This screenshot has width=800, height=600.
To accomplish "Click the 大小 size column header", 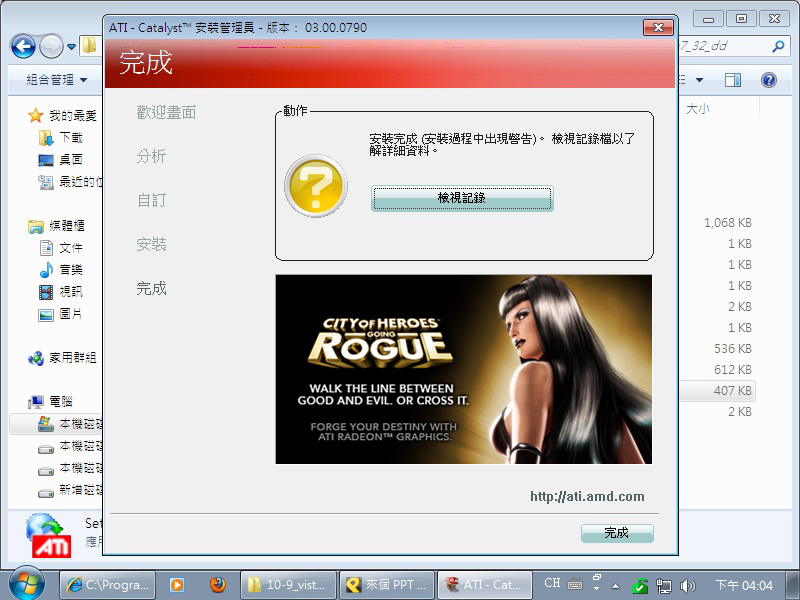I will tap(697, 109).
